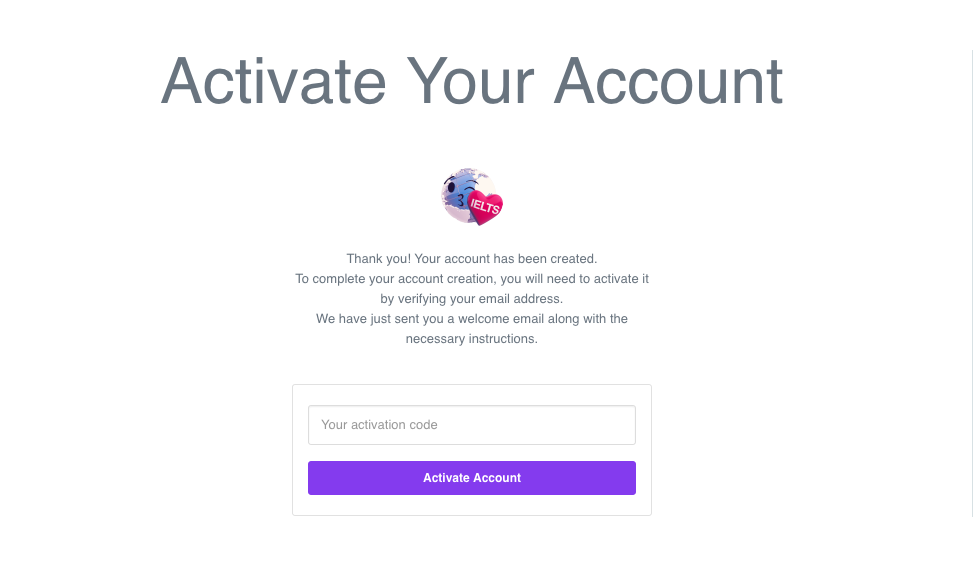Click the word "Activate" in the heading
The image size is (975, 562).
click(273, 81)
